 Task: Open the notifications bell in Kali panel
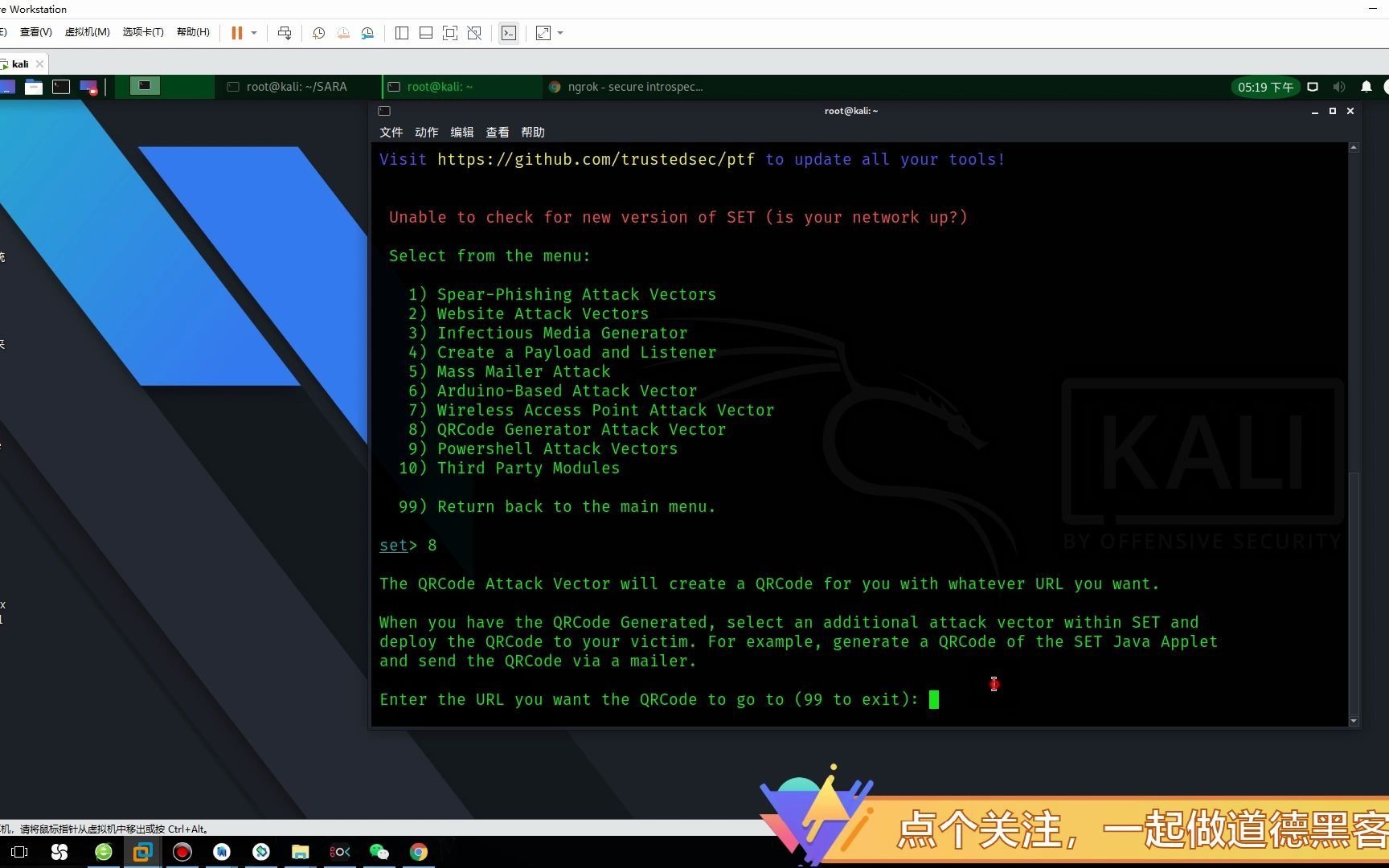tap(1366, 87)
